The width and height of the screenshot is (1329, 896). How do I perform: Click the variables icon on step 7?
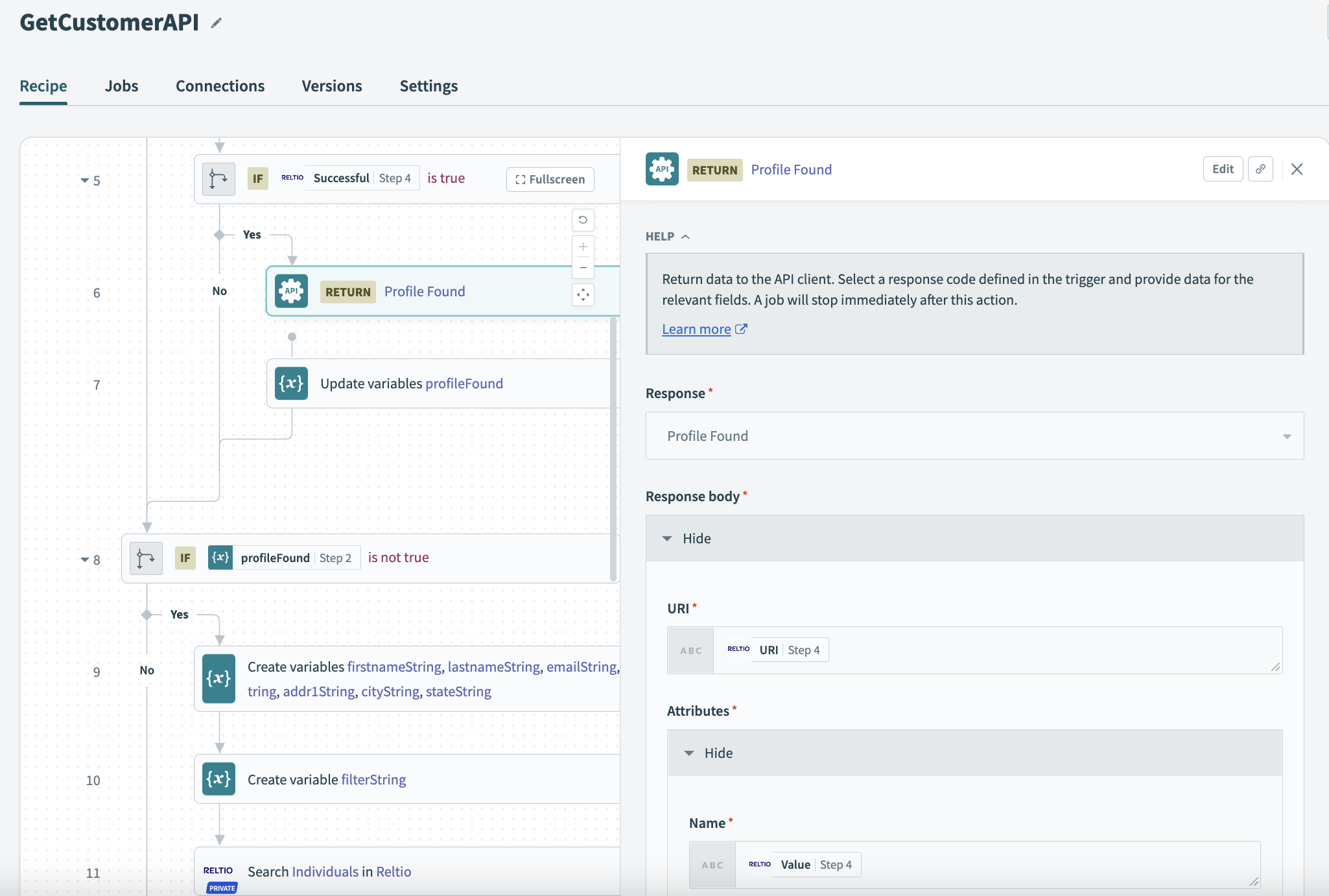pyautogui.click(x=291, y=383)
